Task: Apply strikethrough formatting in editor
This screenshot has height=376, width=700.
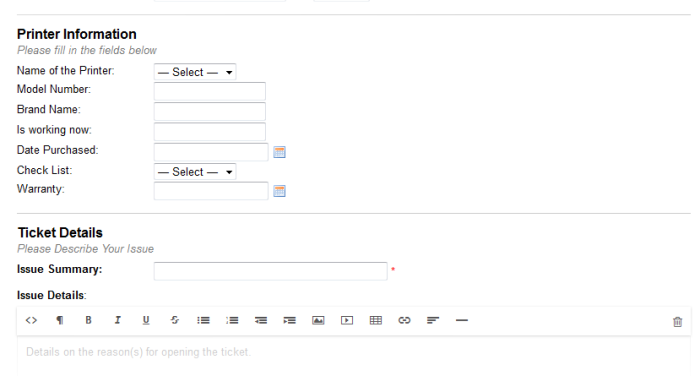Action: [175, 320]
